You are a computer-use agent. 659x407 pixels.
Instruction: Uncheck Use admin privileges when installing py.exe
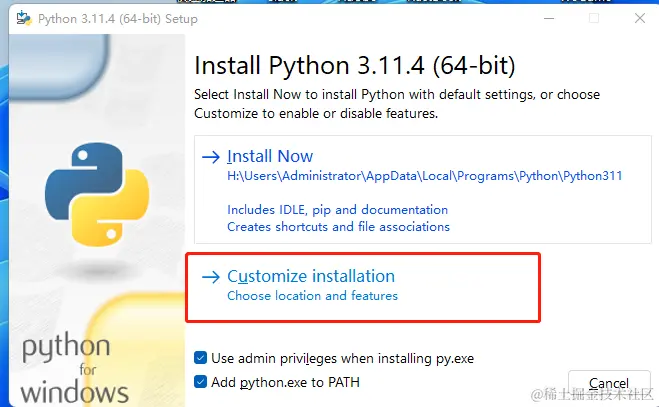coord(200,358)
